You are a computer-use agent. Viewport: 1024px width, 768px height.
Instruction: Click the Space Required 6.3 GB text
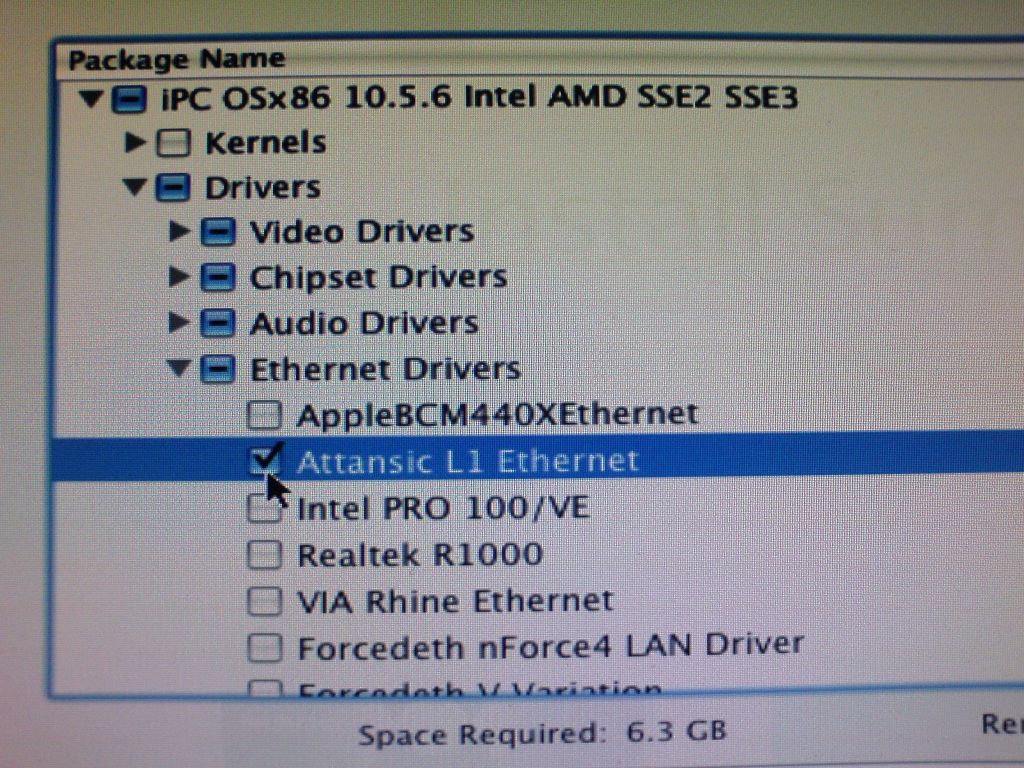(542, 733)
